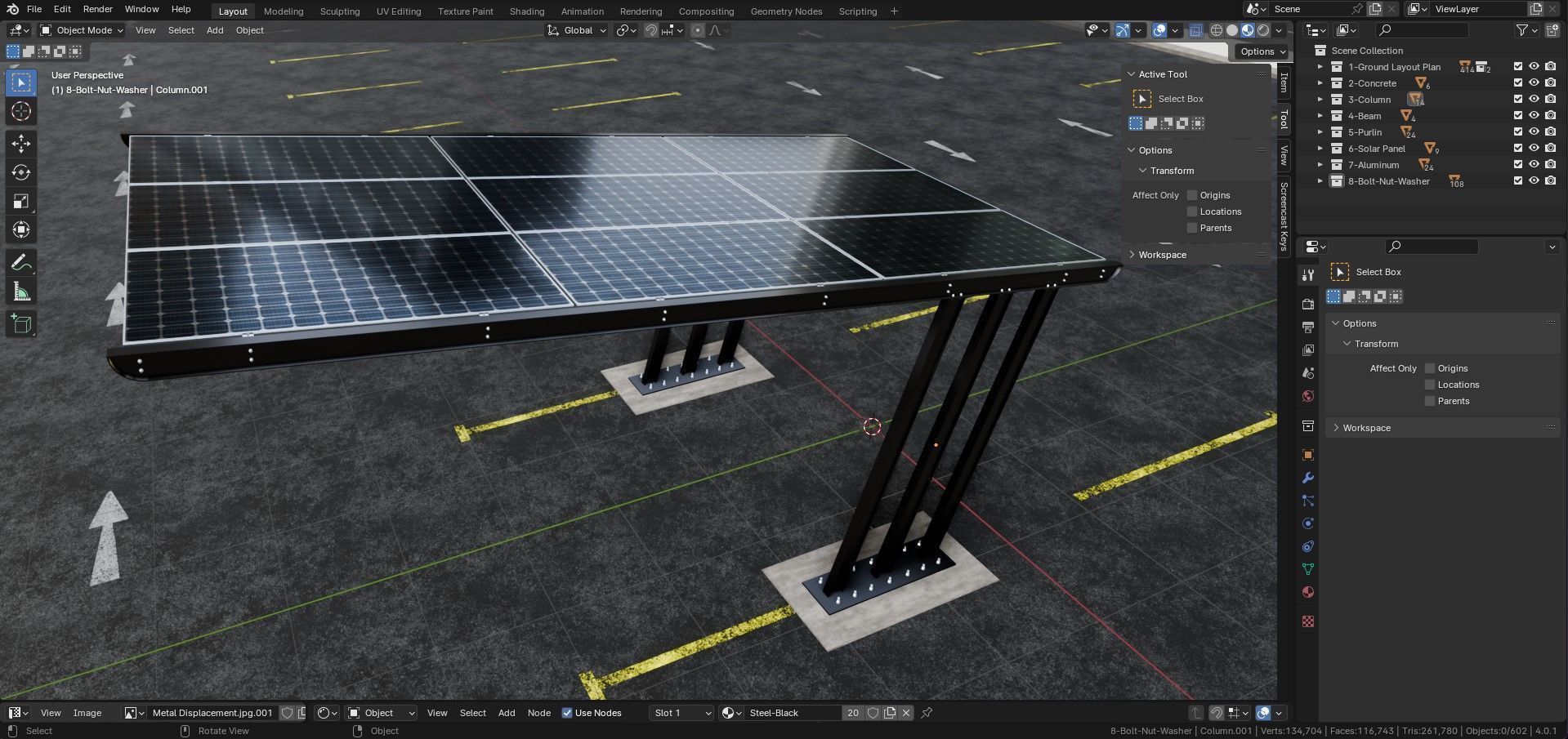Open the Output properties tab
This screenshot has height=739, width=1568.
pos(1308,327)
